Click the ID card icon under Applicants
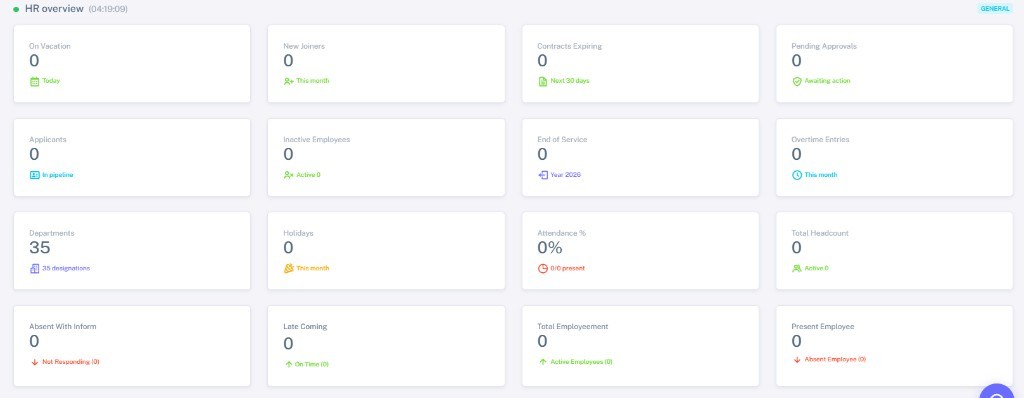 35,175
